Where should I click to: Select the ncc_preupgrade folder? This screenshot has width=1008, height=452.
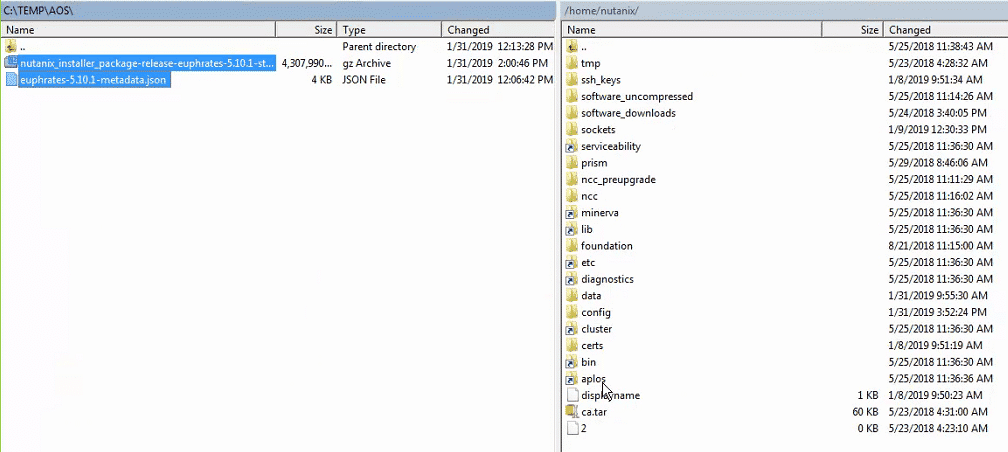click(x=618, y=179)
